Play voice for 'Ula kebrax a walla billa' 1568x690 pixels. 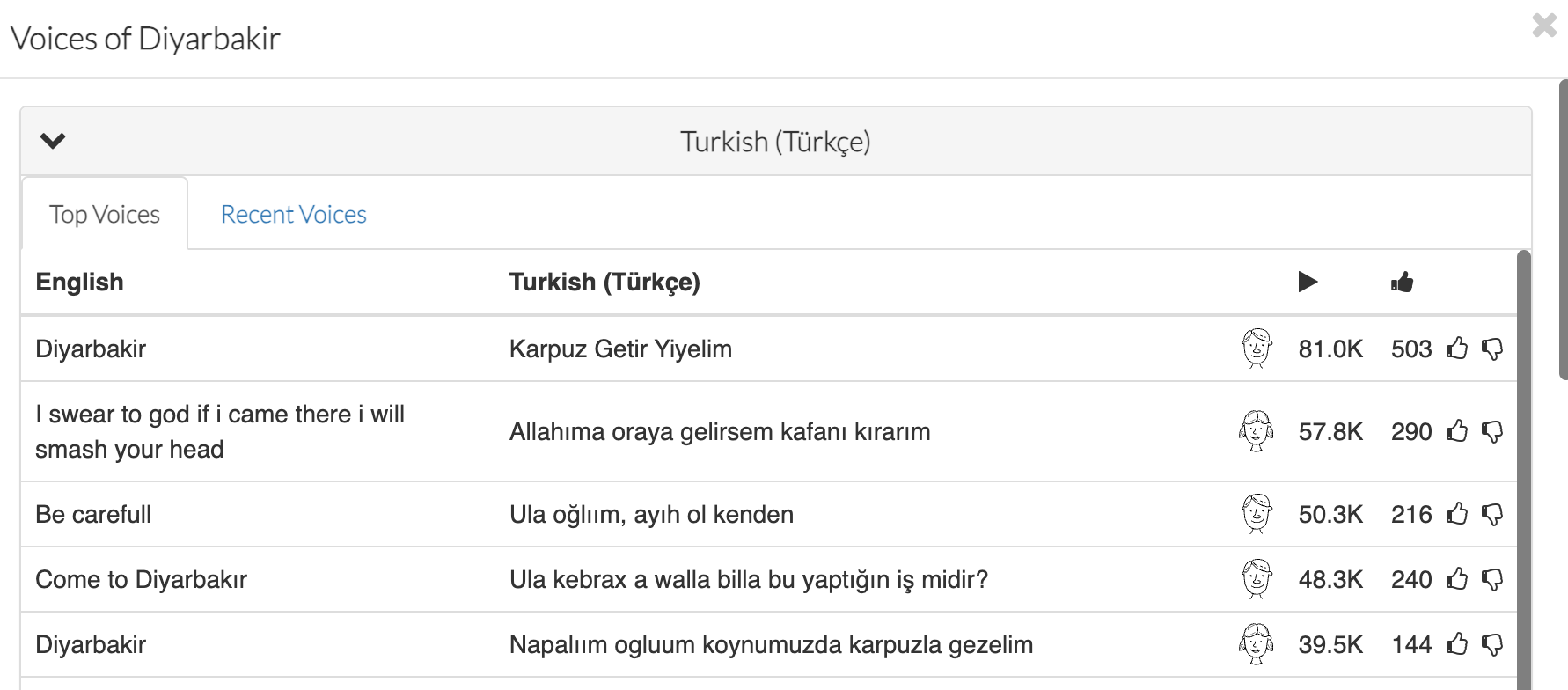pos(1257,579)
